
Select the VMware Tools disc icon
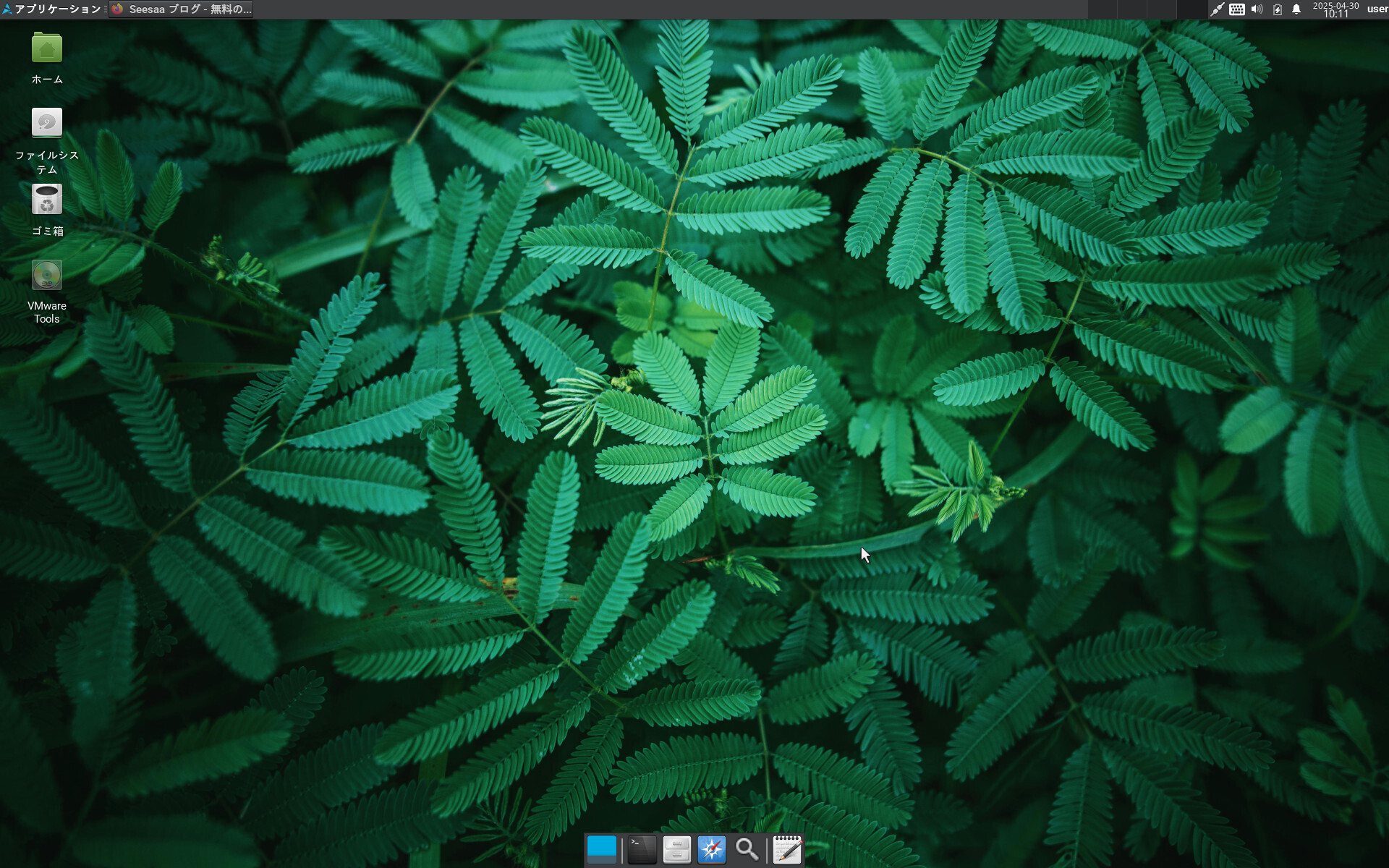[47, 276]
